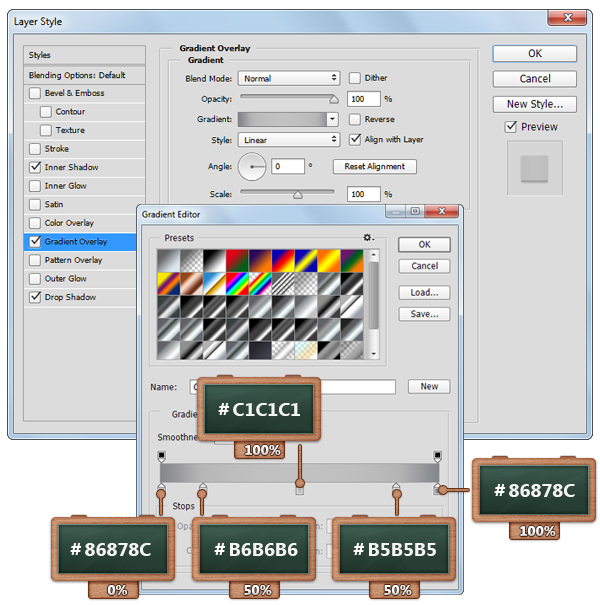The width and height of the screenshot is (600, 605).
Task: Uncheck the Drop Shadow style
Action: pyautogui.click(x=36, y=297)
